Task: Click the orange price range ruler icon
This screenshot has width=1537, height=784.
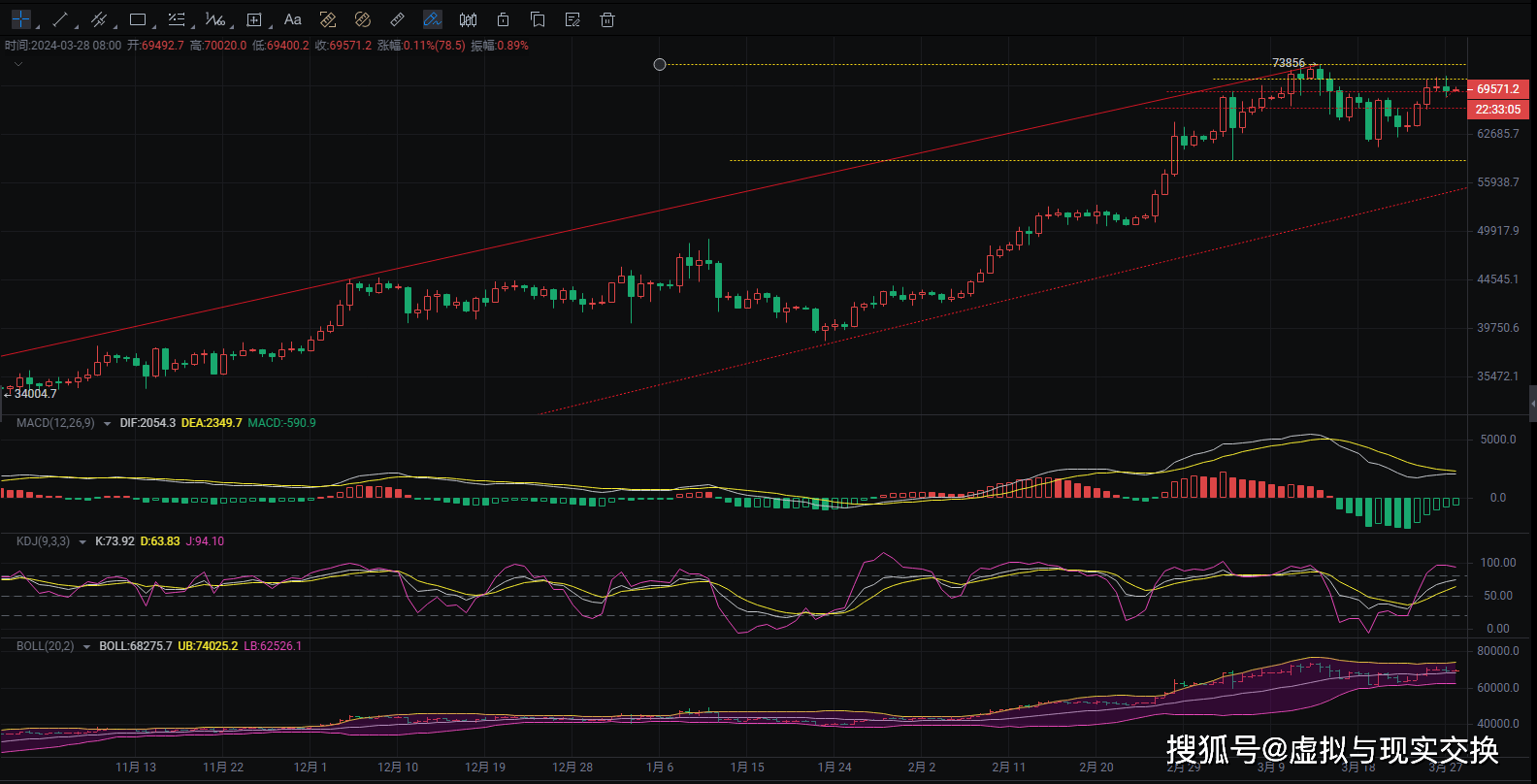Action: 328,19
